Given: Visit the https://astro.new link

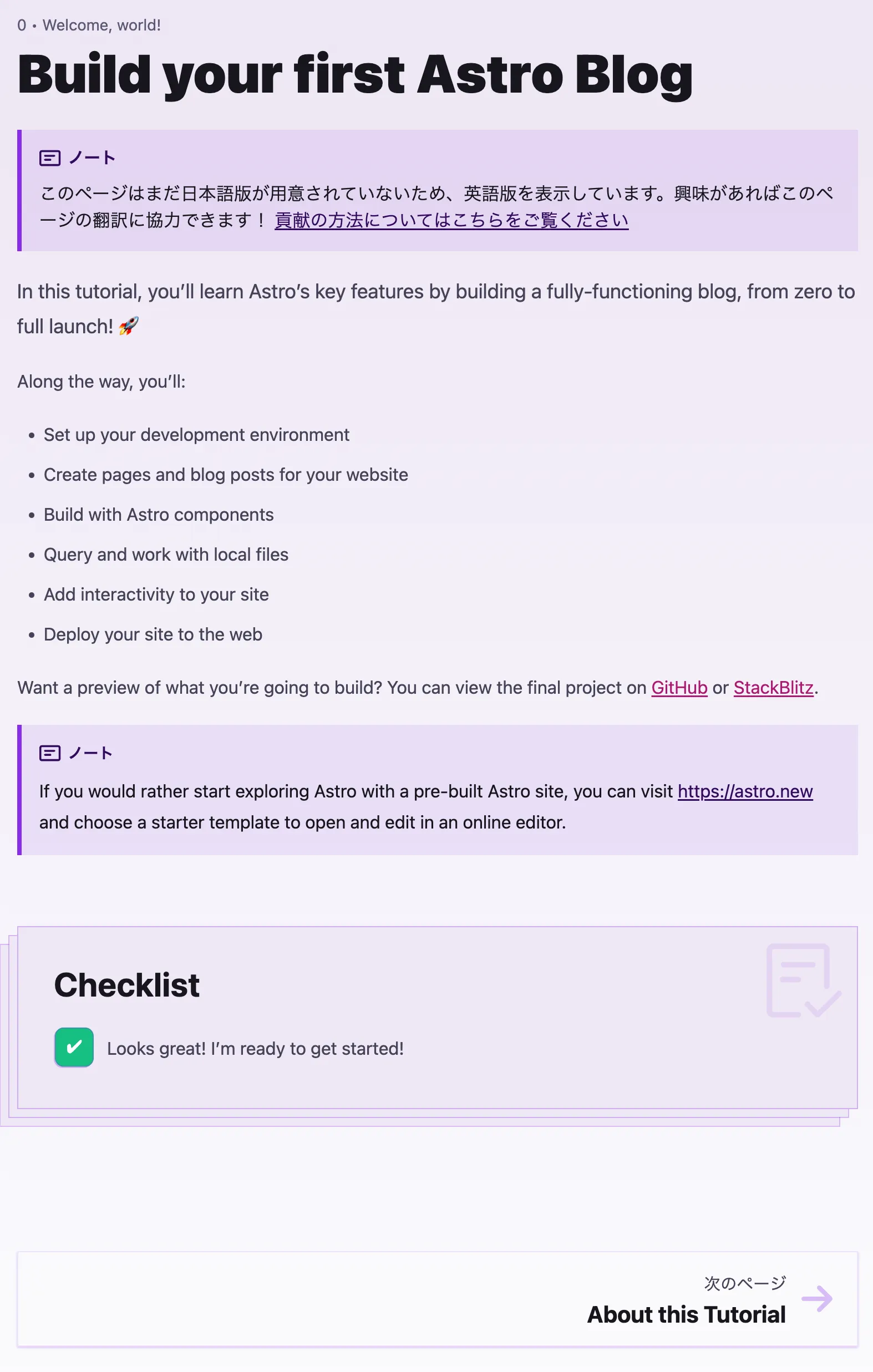Looking at the screenshot, I should coord(745,791).
